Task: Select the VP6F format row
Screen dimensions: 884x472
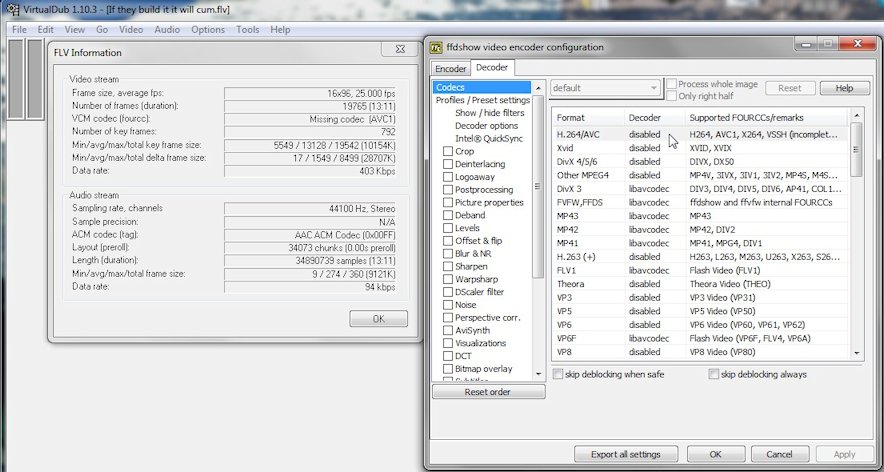Action: click(700, 338)
